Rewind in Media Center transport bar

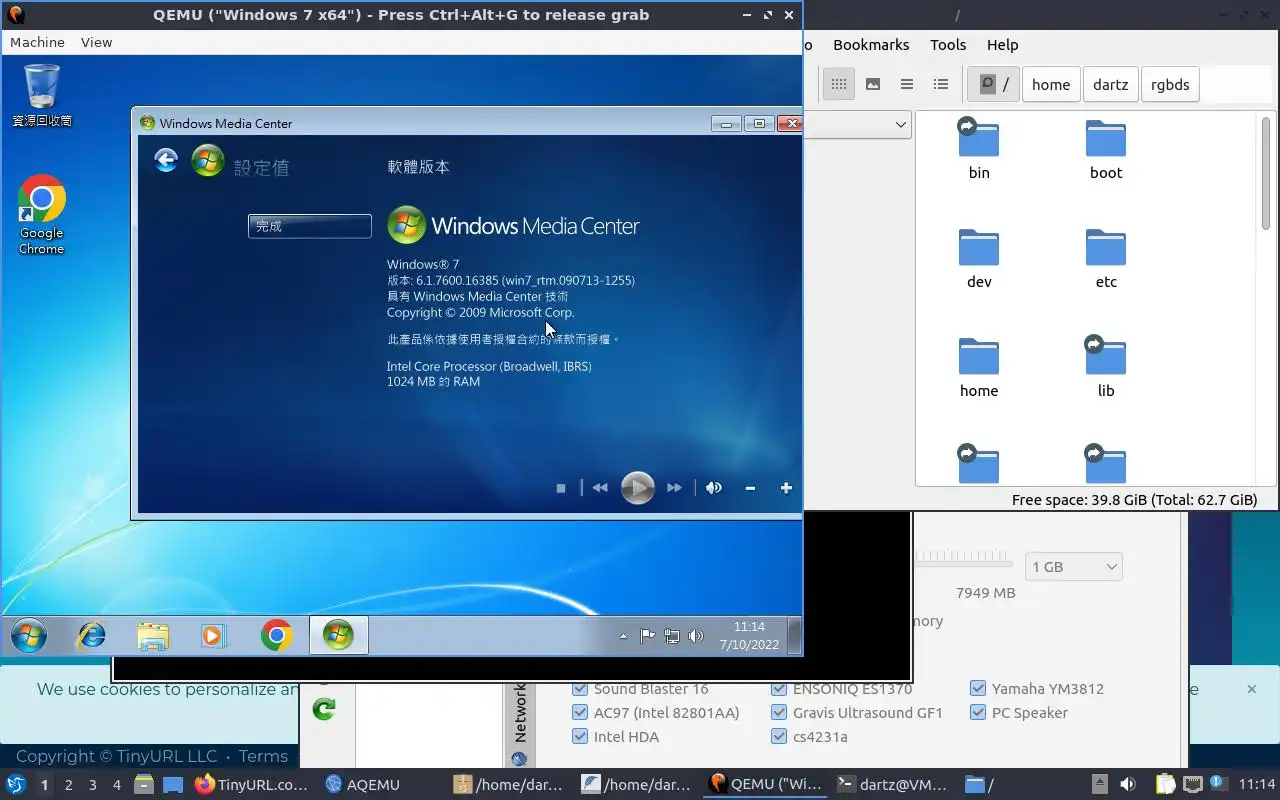[600, 488]
